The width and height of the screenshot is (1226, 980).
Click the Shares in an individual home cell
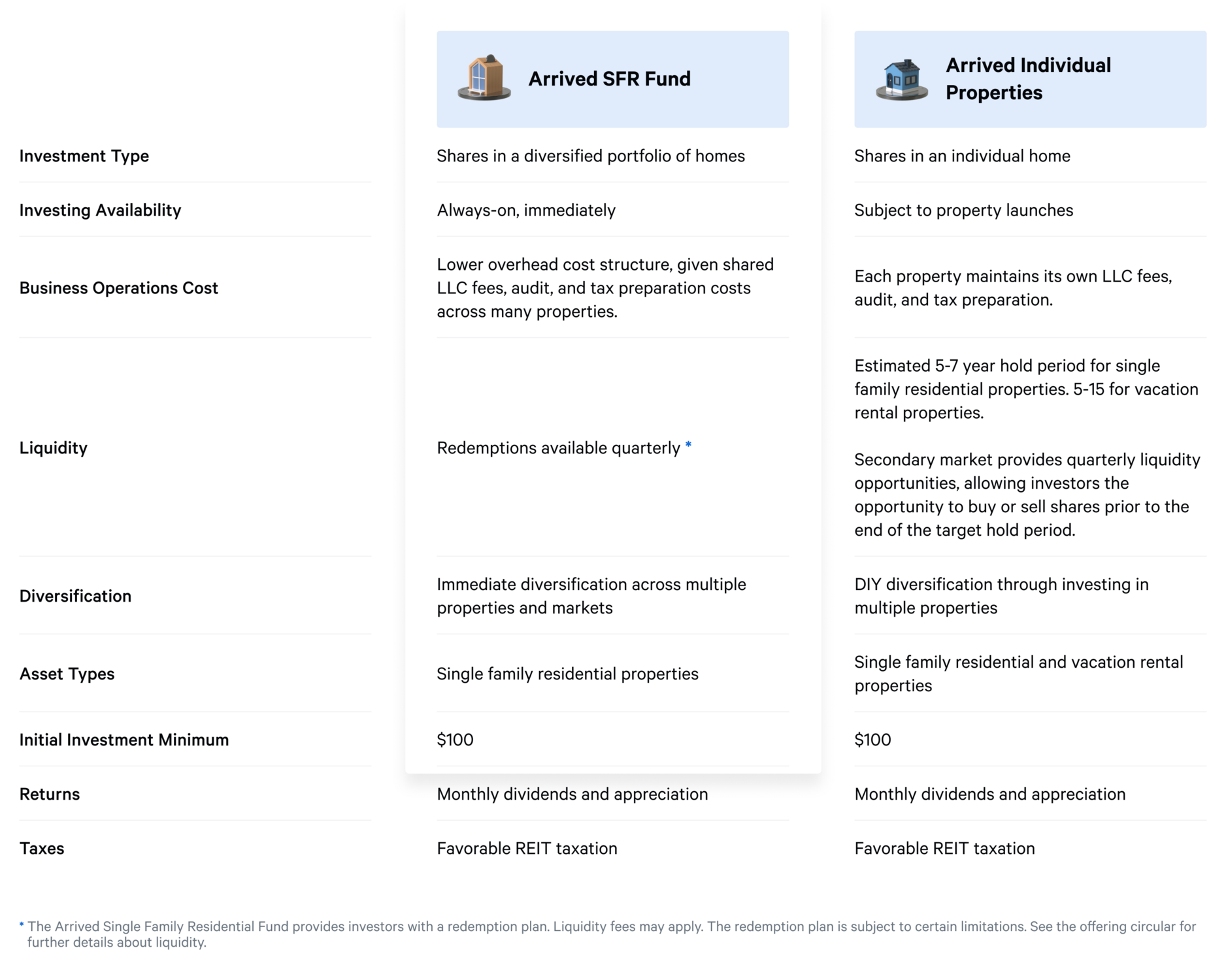(x=962, y=156)
